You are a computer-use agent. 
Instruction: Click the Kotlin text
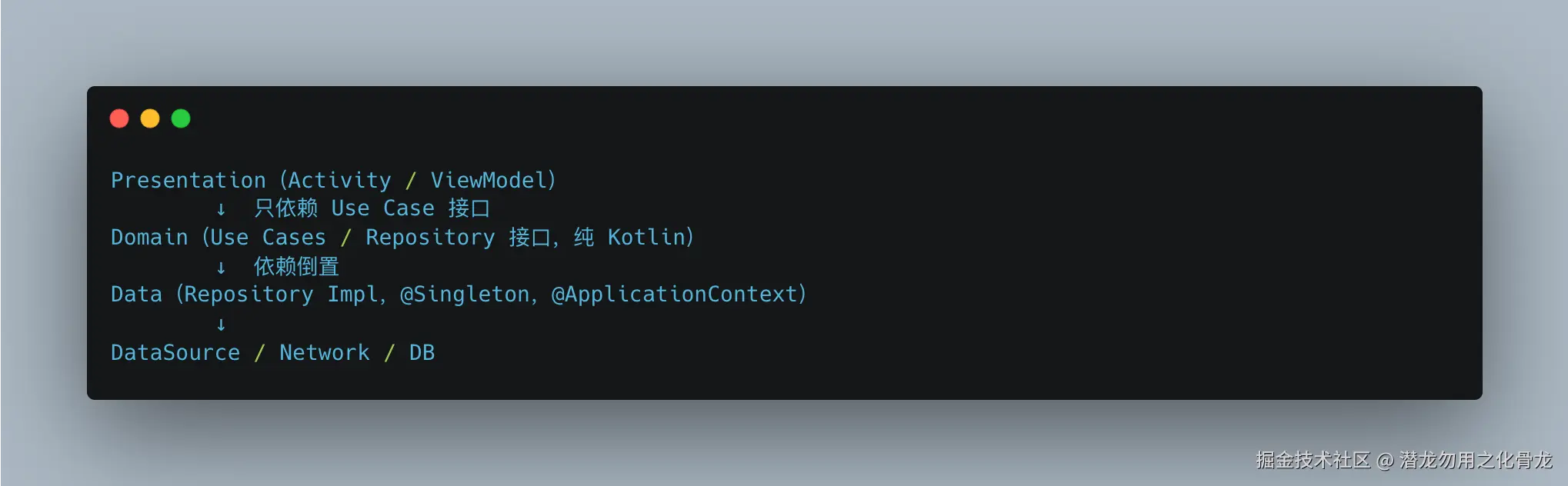pyautogui.click(x=646, y=237)
